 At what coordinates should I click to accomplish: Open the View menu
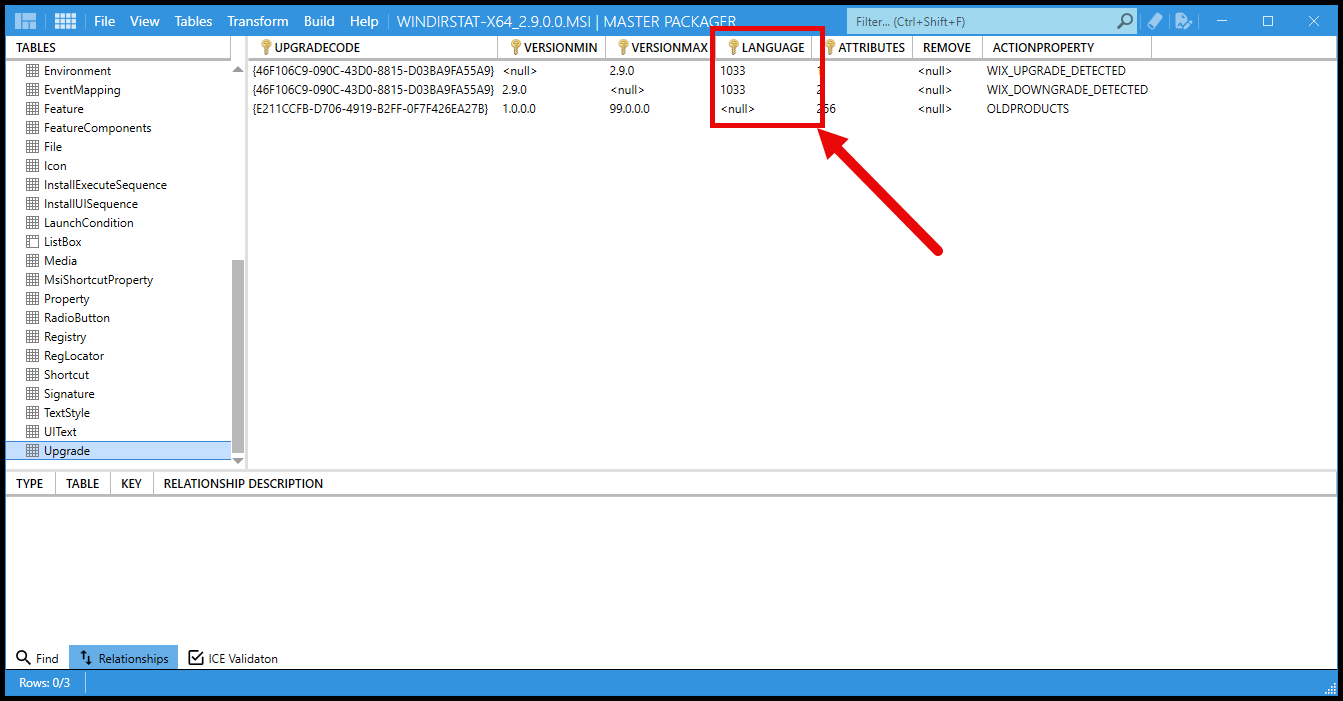pos(145,21)
